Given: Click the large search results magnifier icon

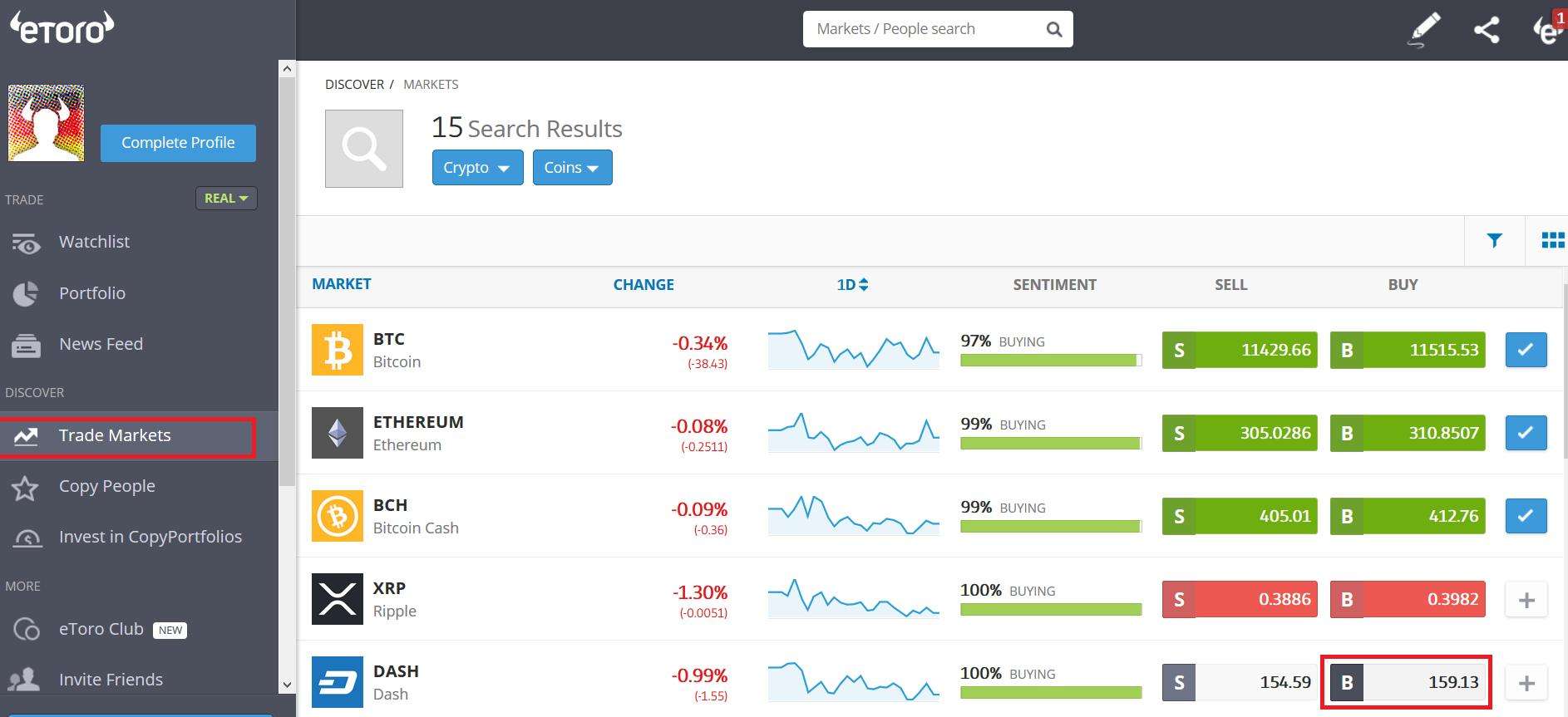Looking at the screenshot, I should click(364, 149).
